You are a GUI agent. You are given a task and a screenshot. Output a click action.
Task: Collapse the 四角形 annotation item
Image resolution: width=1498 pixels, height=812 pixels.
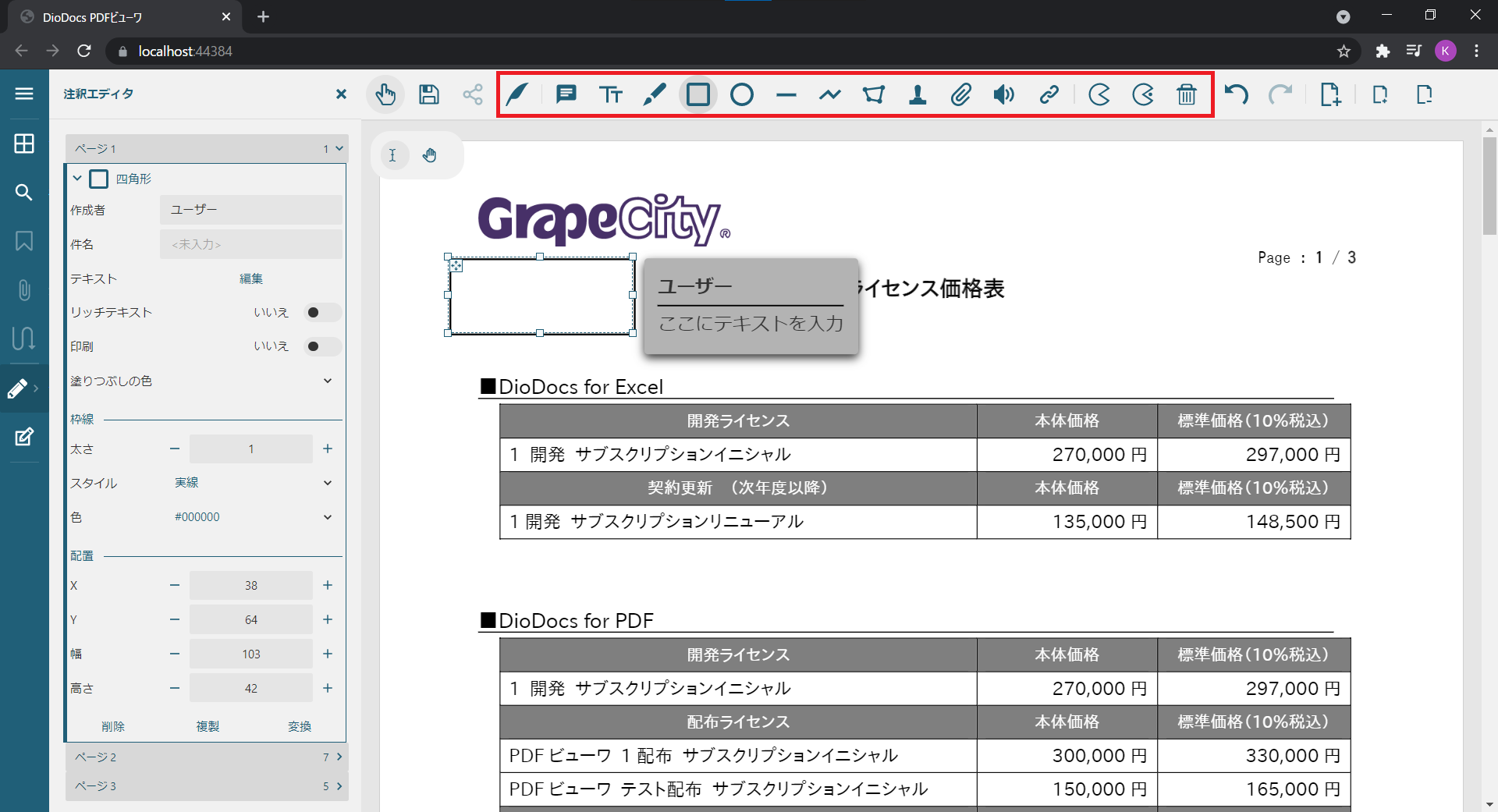(x=77, y=179)
